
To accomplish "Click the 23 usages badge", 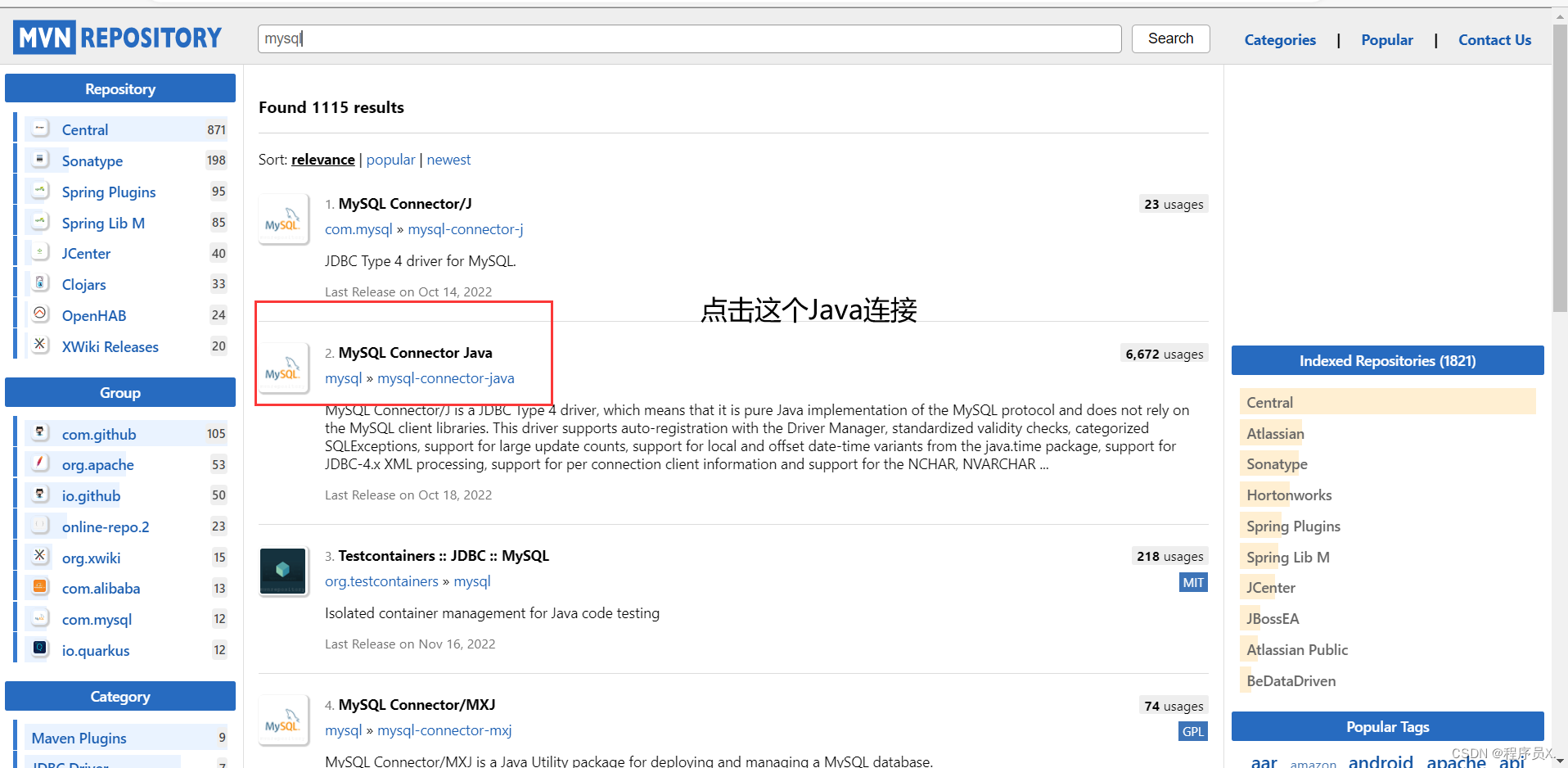I will point(1174,204).
